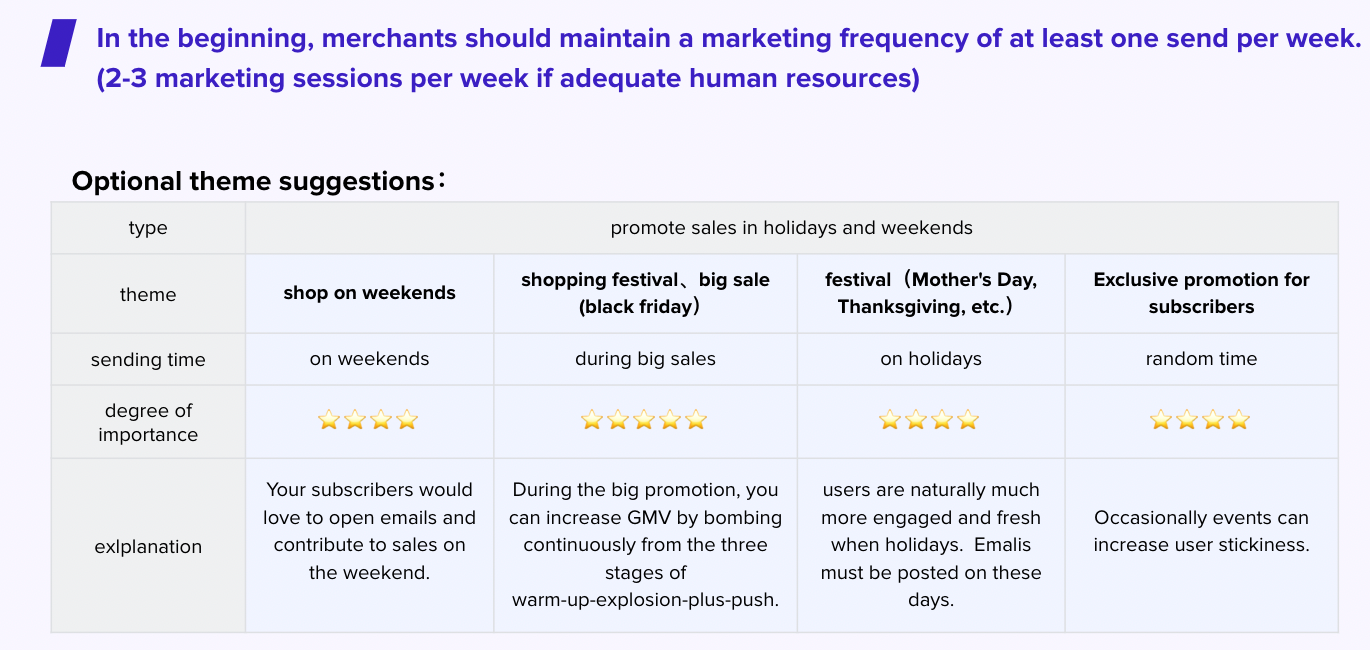The width and height of the screenshot is (1370, 650).
Task: Click the "random time" sending time cell
Action: click(x=1201, y=359)
